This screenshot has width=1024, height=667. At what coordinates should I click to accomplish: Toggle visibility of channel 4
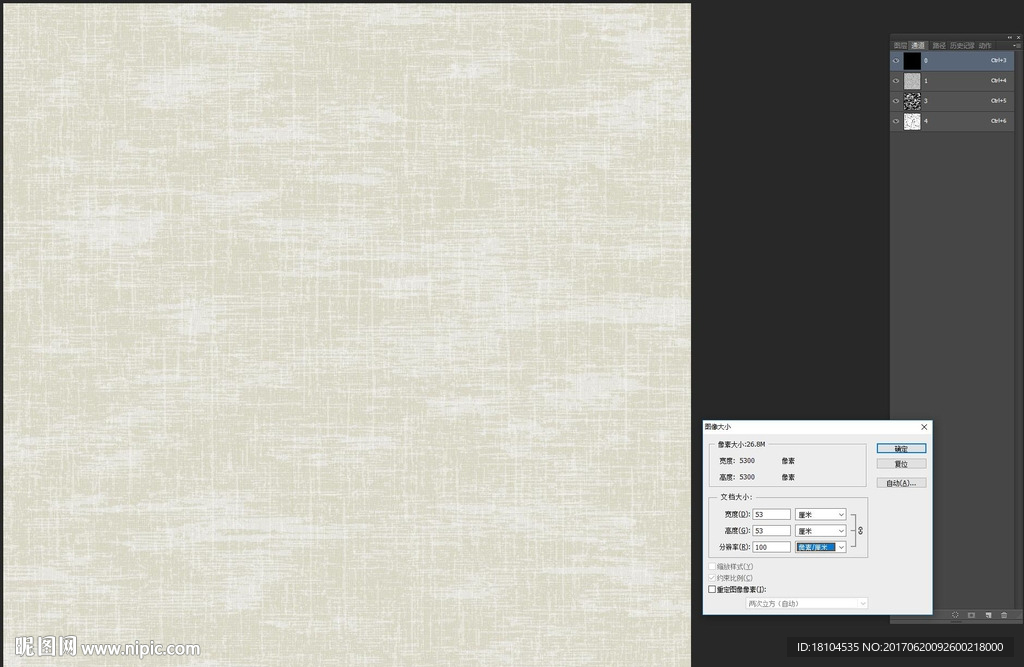(x=896, y=122)
